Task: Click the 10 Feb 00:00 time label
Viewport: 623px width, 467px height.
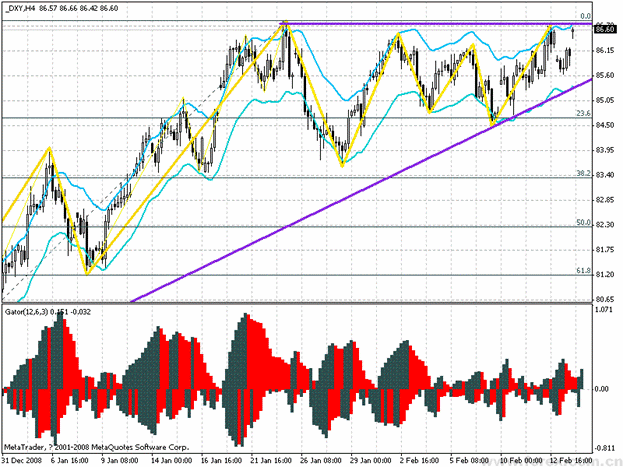Action: tap(520, 460)
